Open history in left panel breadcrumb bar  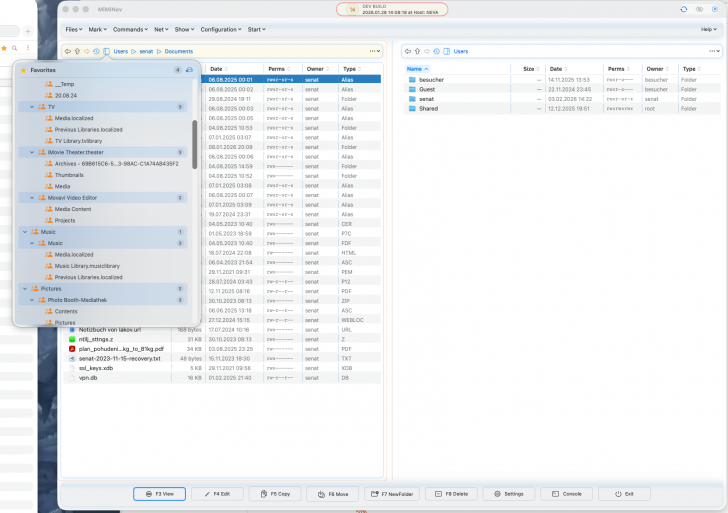tap(97, 52)
